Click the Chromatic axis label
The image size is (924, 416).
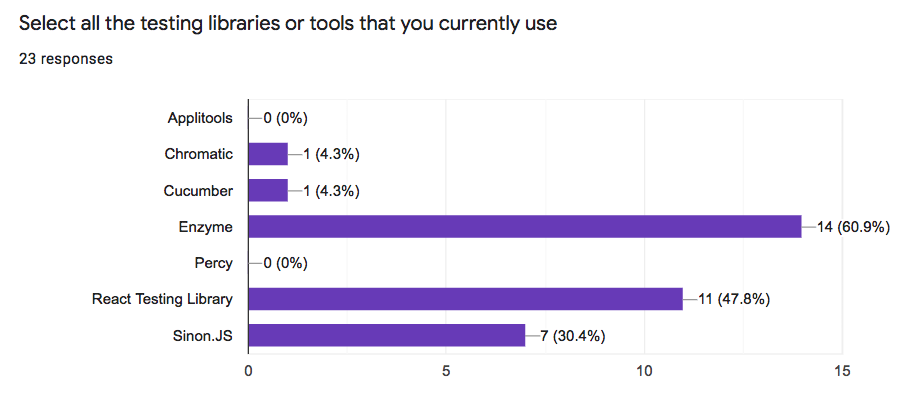point(199,154)
